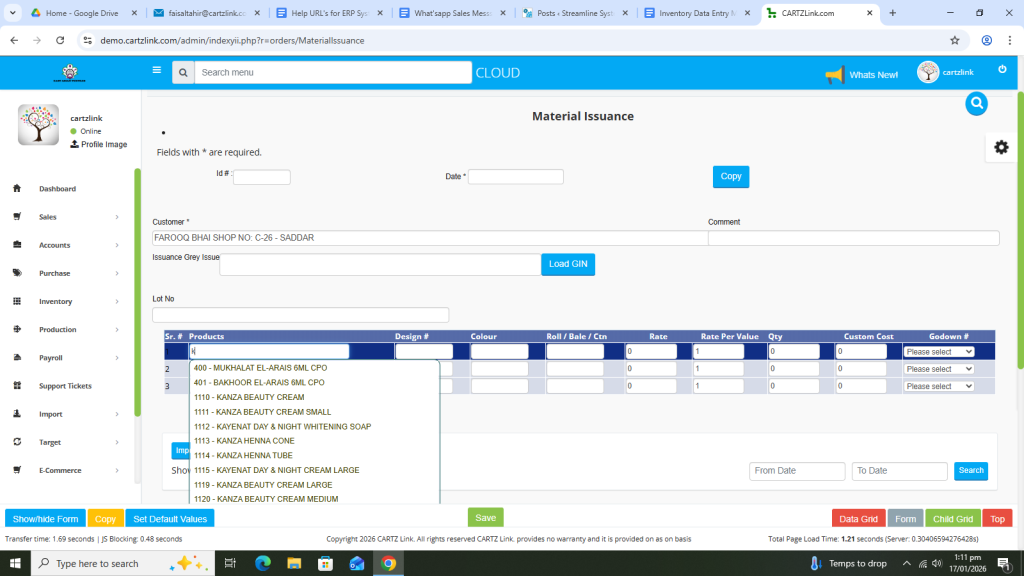The image size is (1024, 576).
Task: Click the blue circular search icon
Action: pos(976,103)
